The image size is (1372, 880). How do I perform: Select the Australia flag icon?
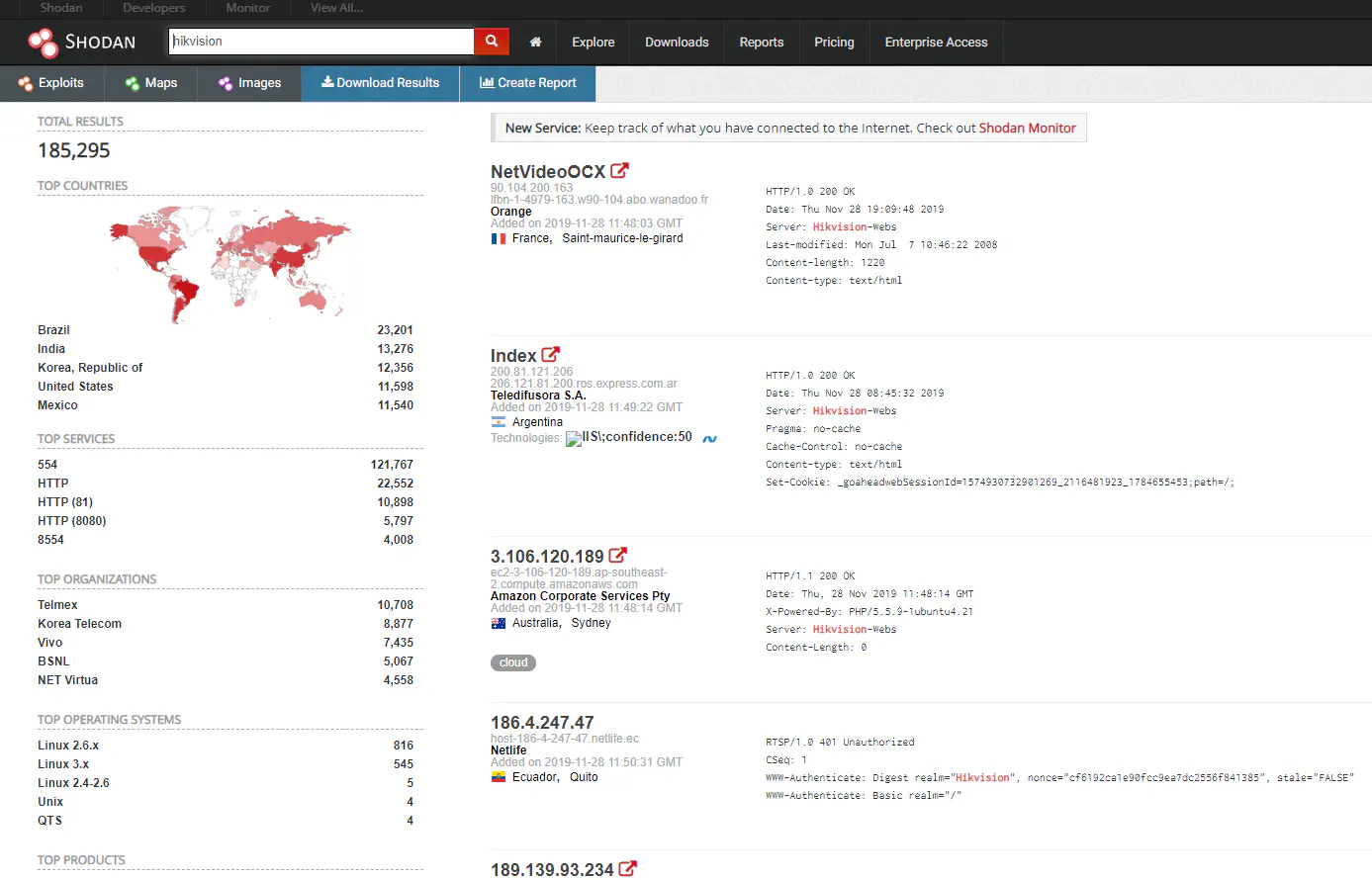499,623
